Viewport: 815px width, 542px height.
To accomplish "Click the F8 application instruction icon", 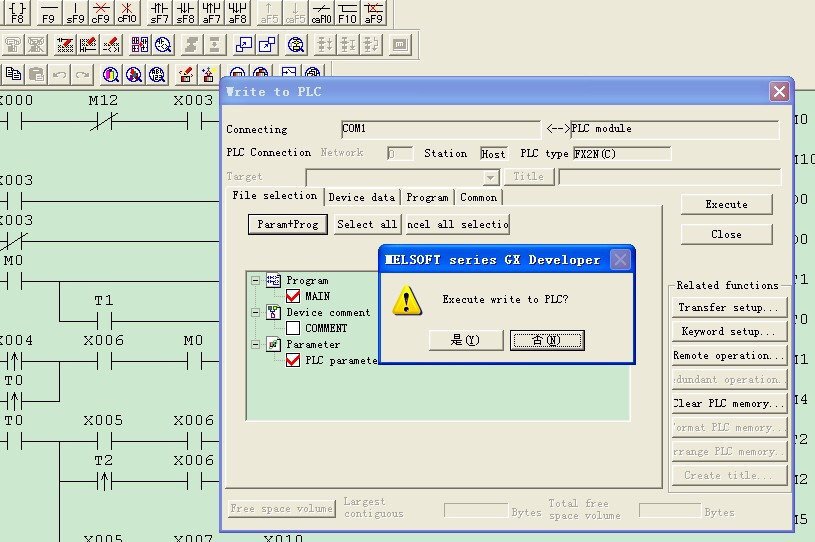I will 17,12.
